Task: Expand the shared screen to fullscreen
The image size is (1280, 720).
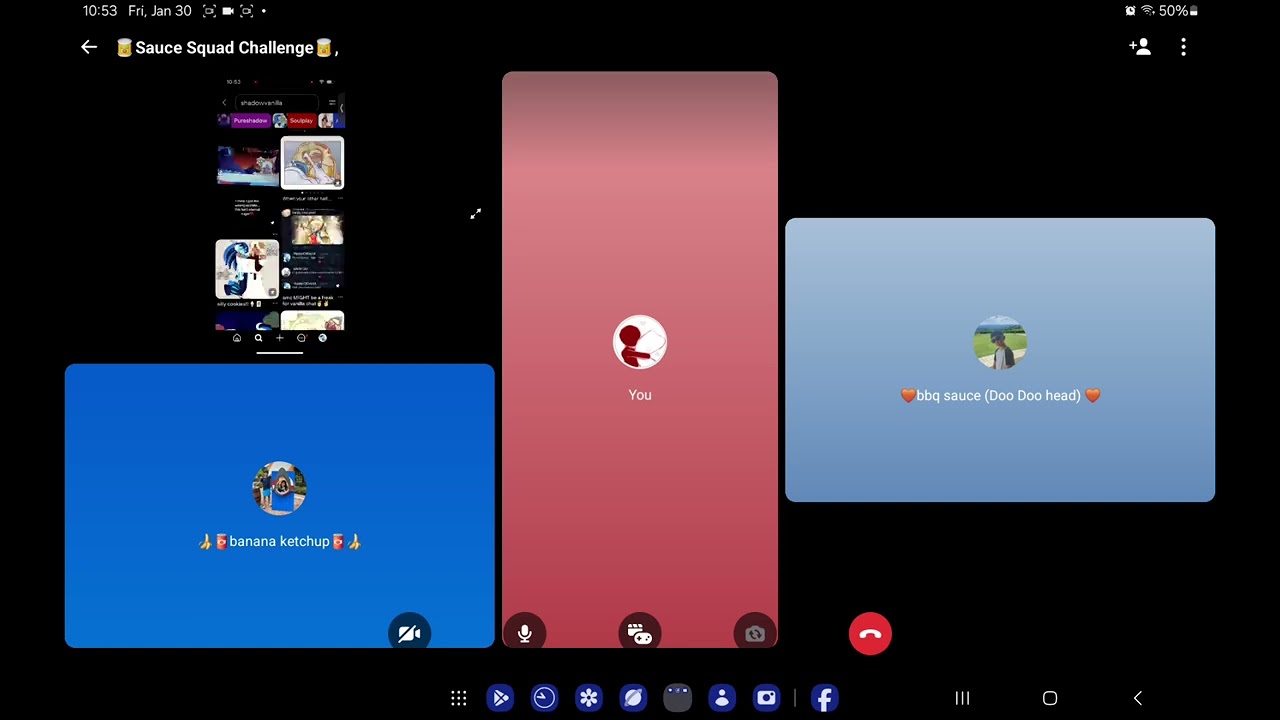Action: pyautogui.click(x=476, y=214)
